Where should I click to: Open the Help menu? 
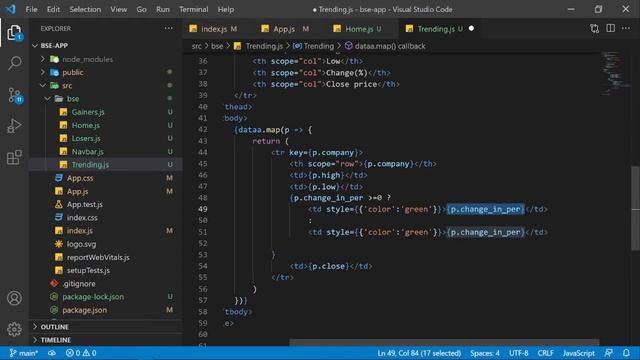[x=226, y=9]
